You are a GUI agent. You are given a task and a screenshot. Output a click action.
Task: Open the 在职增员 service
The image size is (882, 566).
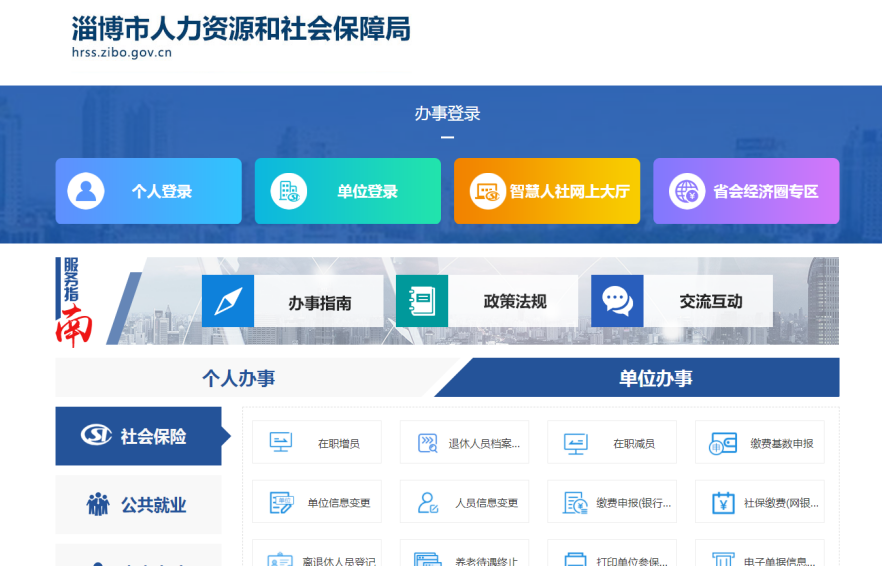(x=317, y=443)
